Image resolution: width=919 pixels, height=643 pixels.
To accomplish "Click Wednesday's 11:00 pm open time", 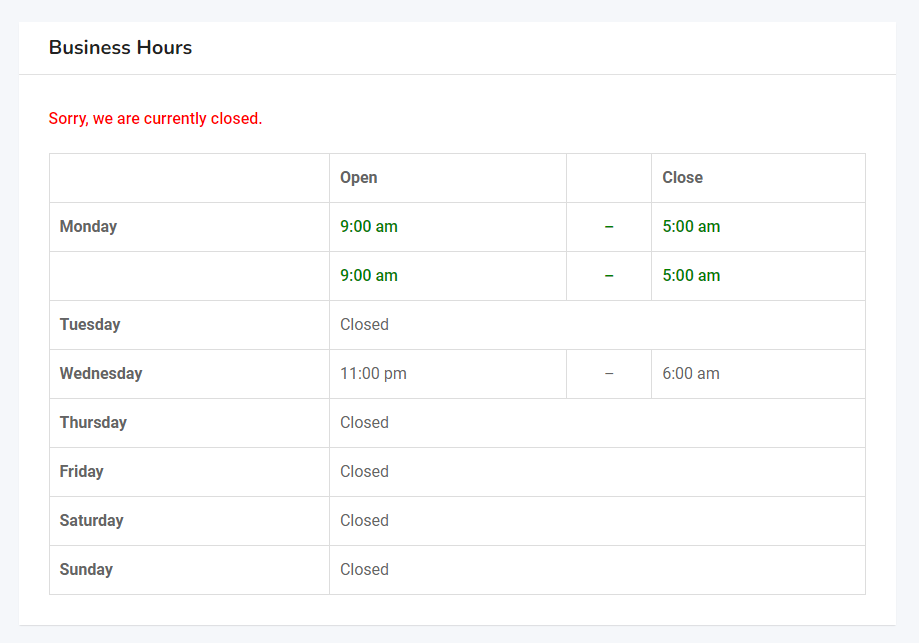I will coord(373,373).
